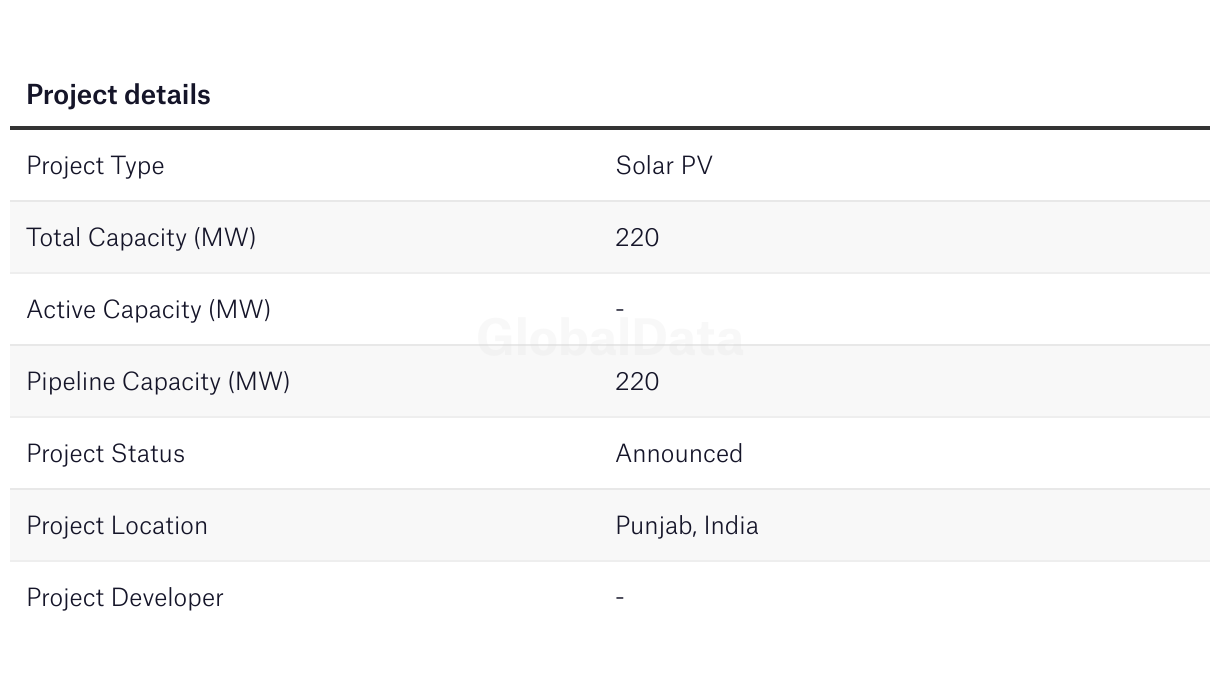Viewport: 1220px width, 674px height.
Task: Click the dash value for Project Developer
Action: pos(620,598)
